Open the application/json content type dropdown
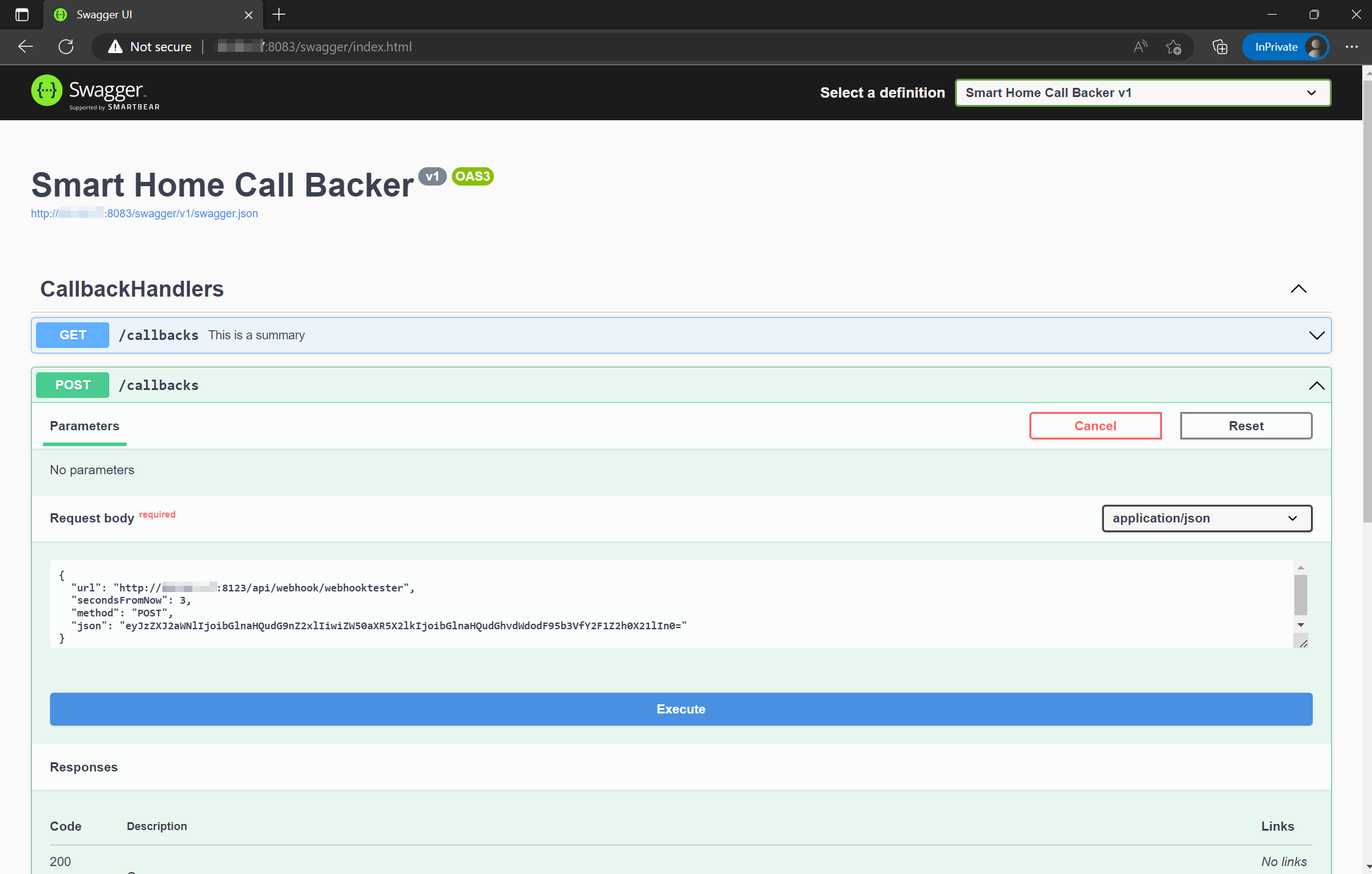 pyautogui.click(x=1207, y=518)
